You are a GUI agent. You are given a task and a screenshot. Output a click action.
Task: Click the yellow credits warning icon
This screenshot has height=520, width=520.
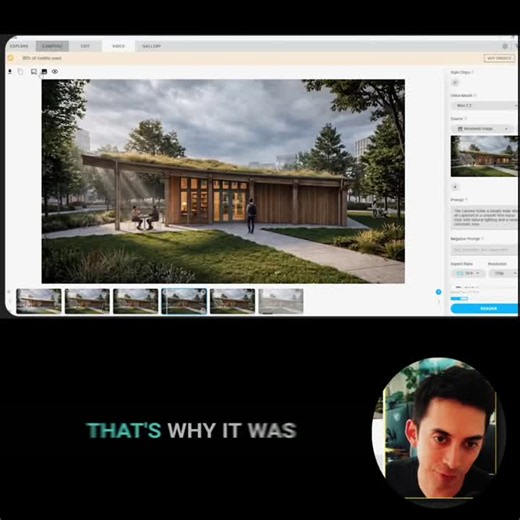[x=11, y=58]
